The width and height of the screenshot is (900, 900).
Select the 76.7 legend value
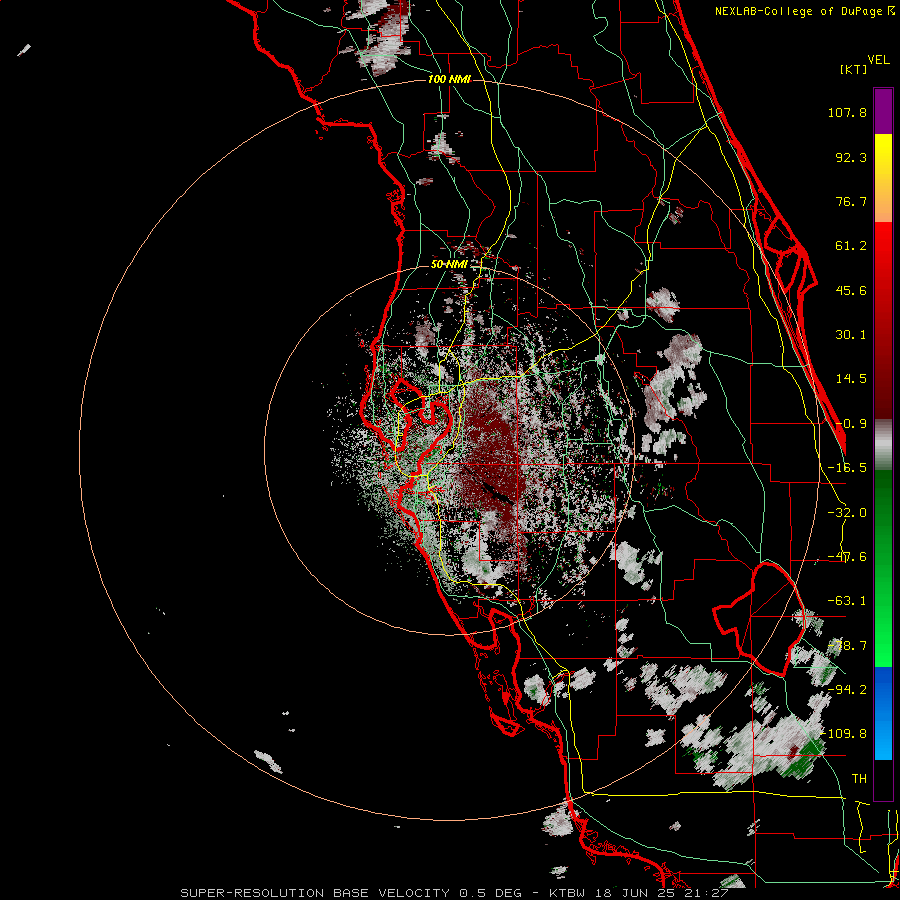tap(851, 201)
